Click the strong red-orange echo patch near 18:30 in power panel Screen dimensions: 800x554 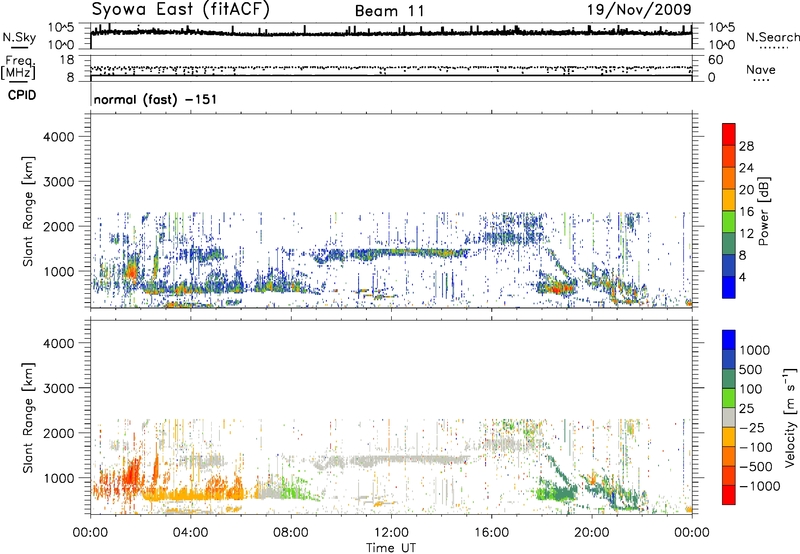point(557,288)
